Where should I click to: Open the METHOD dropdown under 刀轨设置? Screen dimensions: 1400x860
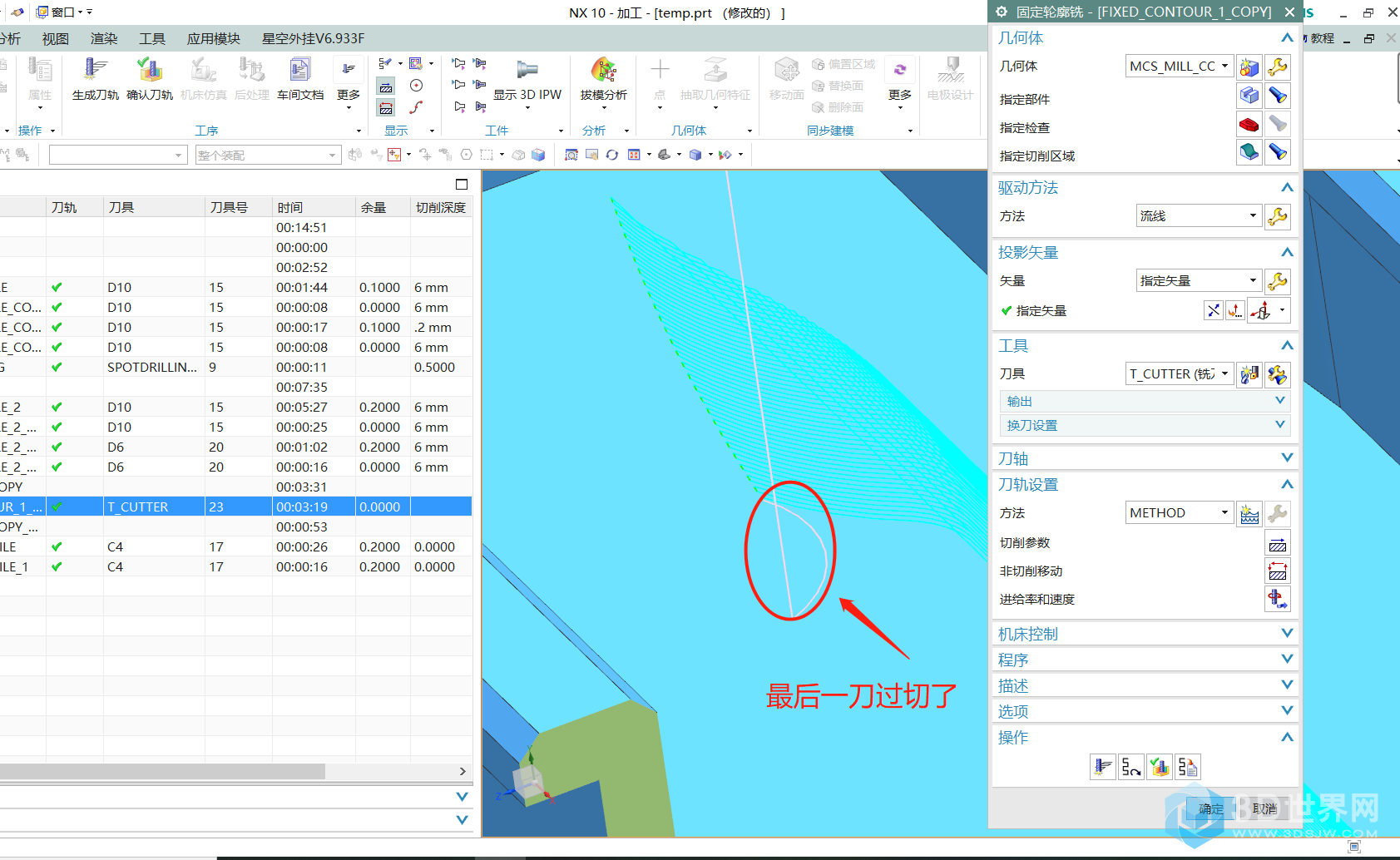[x=1179, y=513]
